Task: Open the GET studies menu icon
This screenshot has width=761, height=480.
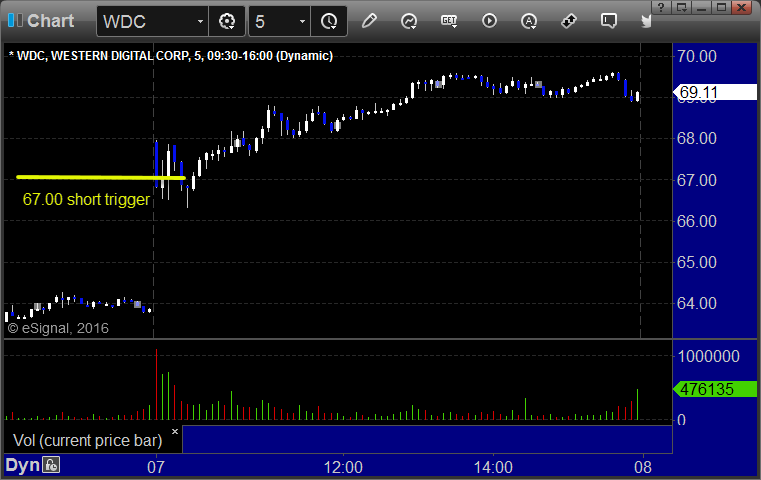Action: (449, 21)
